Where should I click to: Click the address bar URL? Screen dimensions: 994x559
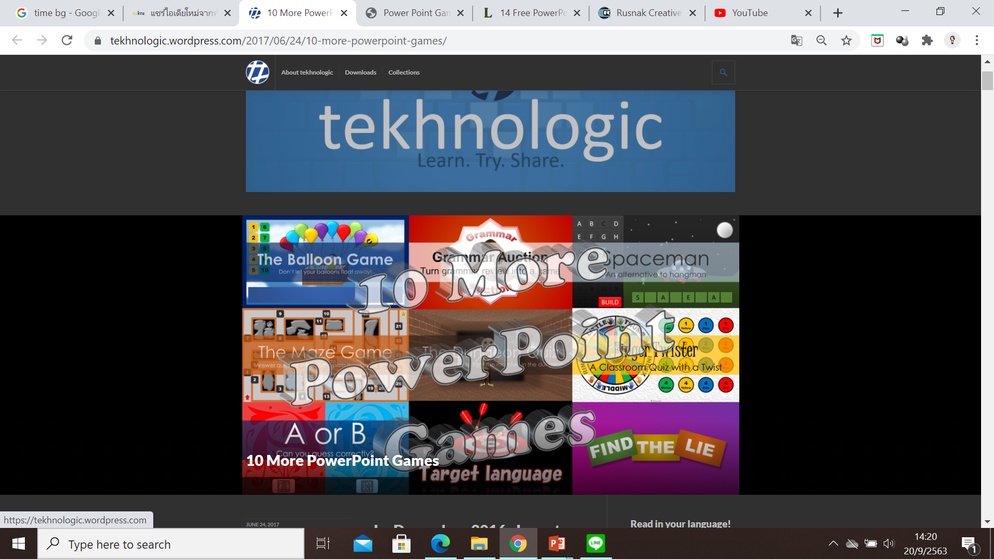(x=278, y=41)
